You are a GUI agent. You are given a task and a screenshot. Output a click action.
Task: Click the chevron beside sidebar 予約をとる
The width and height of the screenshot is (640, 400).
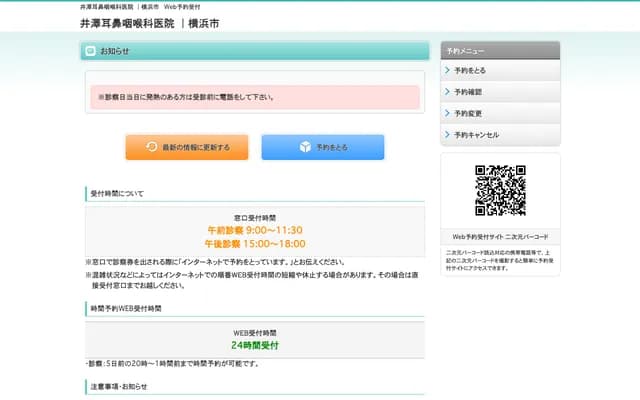tap(447, 71)
